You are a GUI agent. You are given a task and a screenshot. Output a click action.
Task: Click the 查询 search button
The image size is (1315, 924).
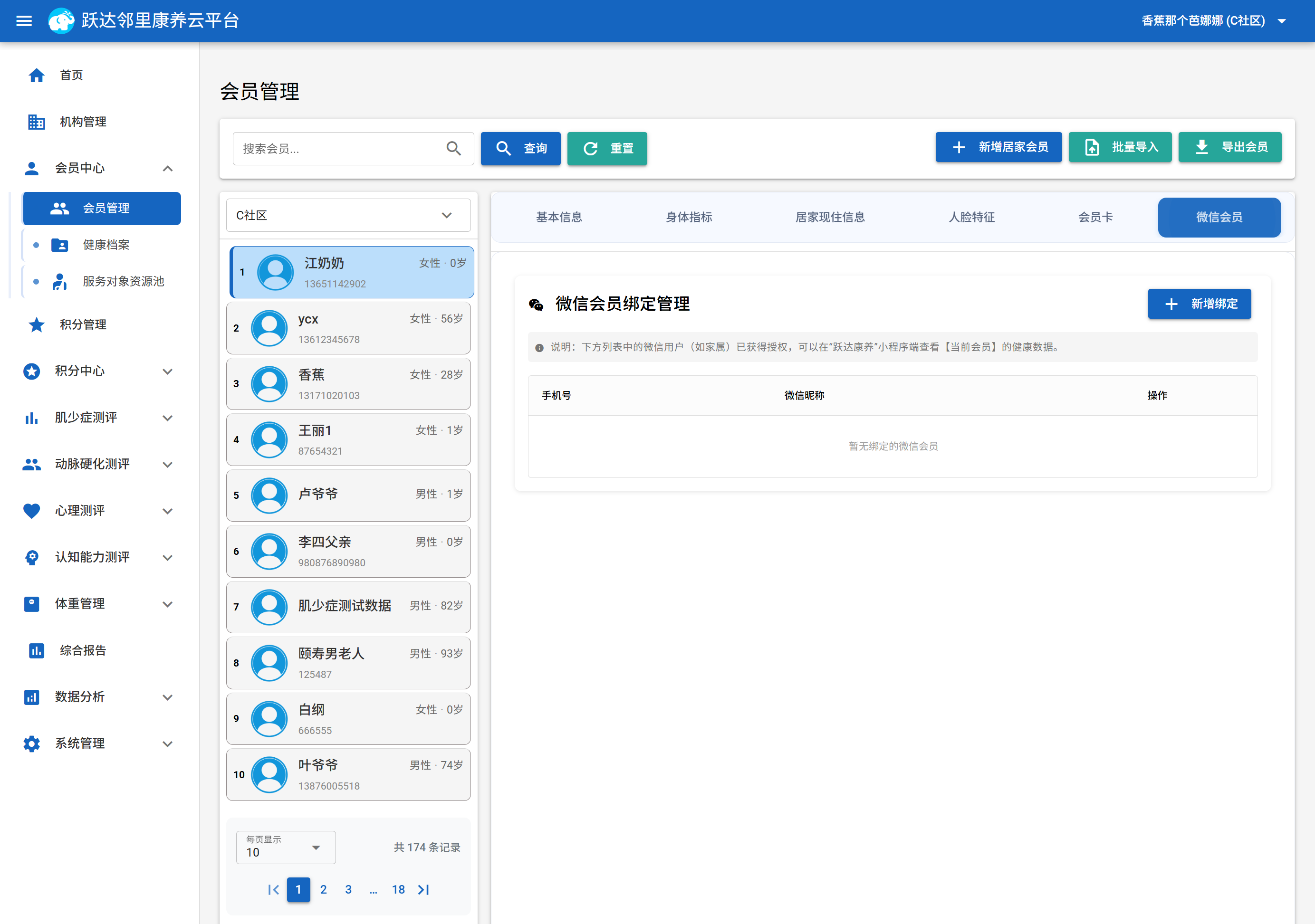(x=520, y=149)
